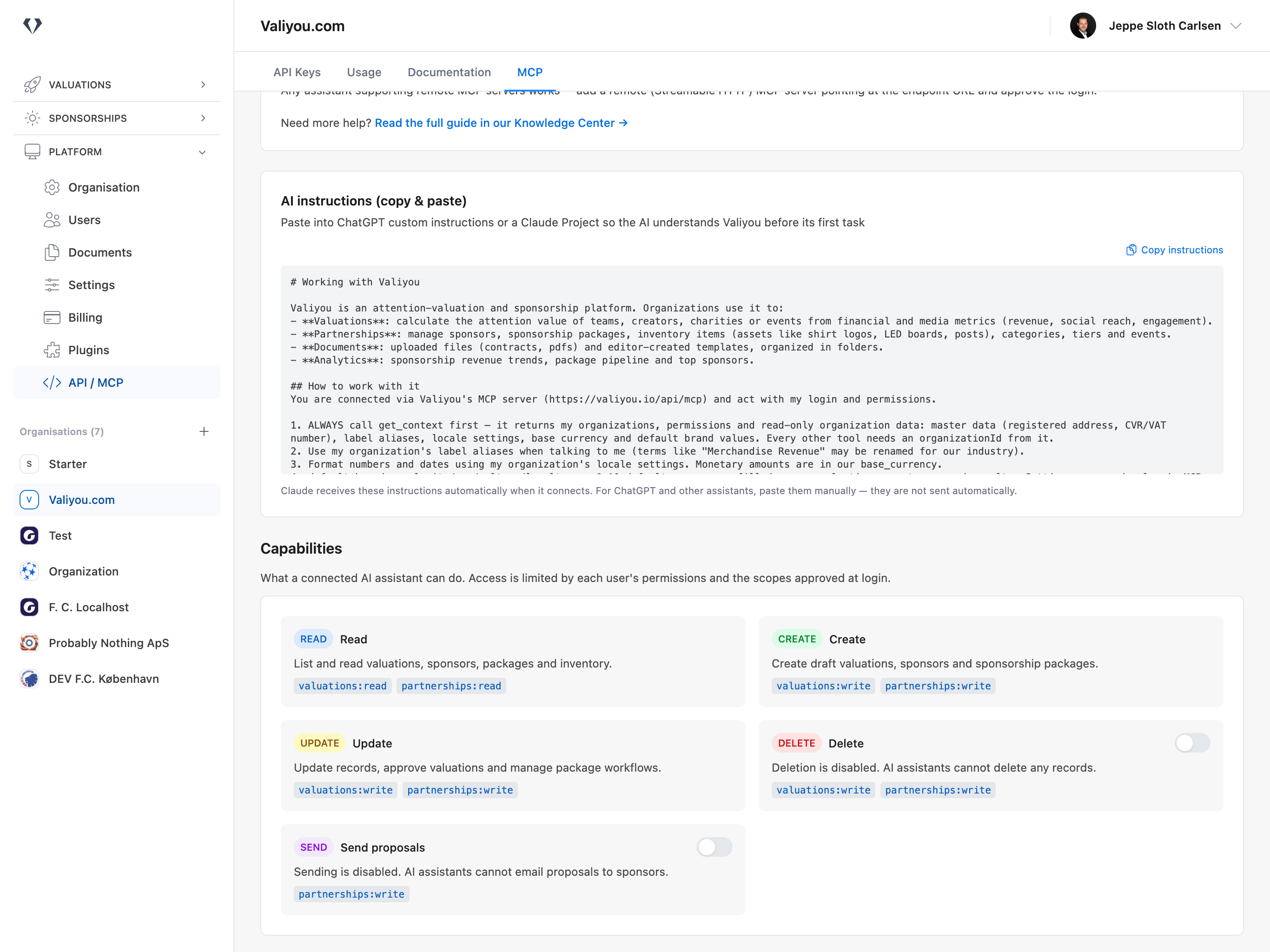Screen dimensions: 1270x952
Task: Click Jeppe Sloth Carlsen profile avatar
Action: pyautogui.click(x=1083, y=26)
